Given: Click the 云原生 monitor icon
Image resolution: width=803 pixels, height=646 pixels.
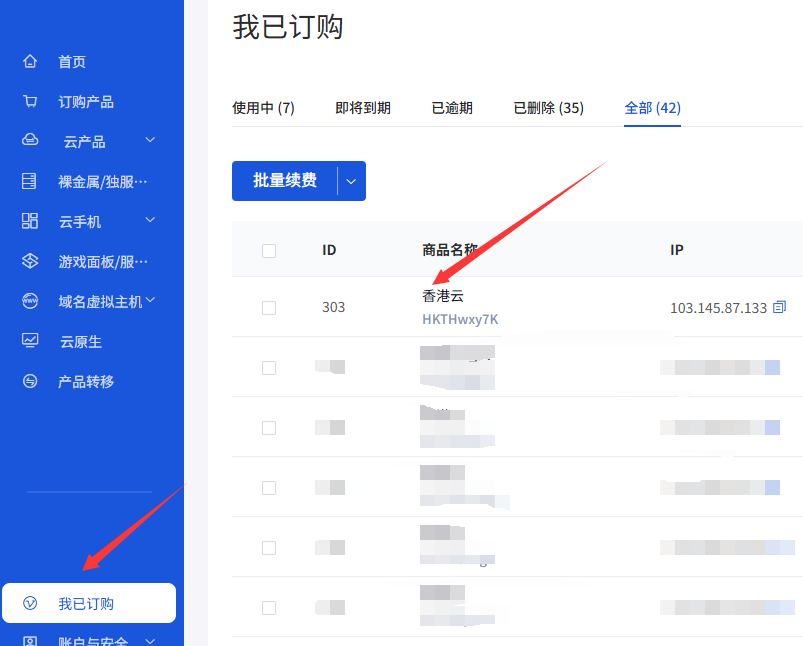Looking at the screenshot, I should coord(30,341).
